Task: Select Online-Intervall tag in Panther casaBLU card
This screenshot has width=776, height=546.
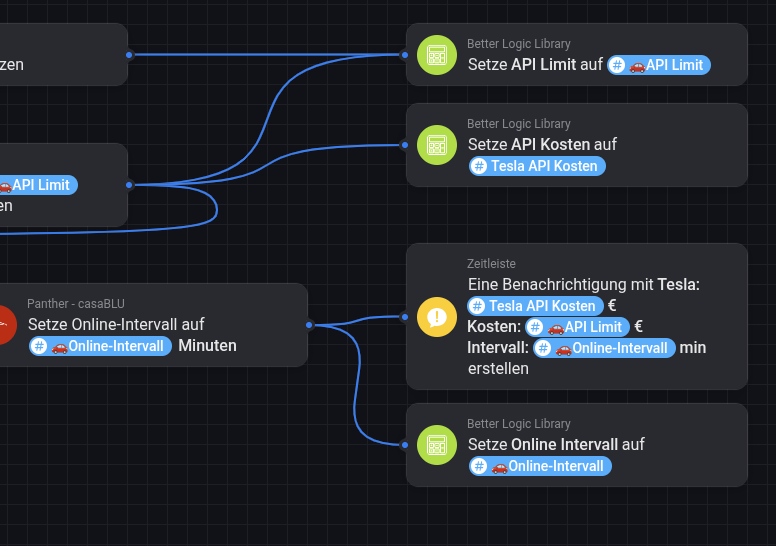Action: [x=100, y=346]
